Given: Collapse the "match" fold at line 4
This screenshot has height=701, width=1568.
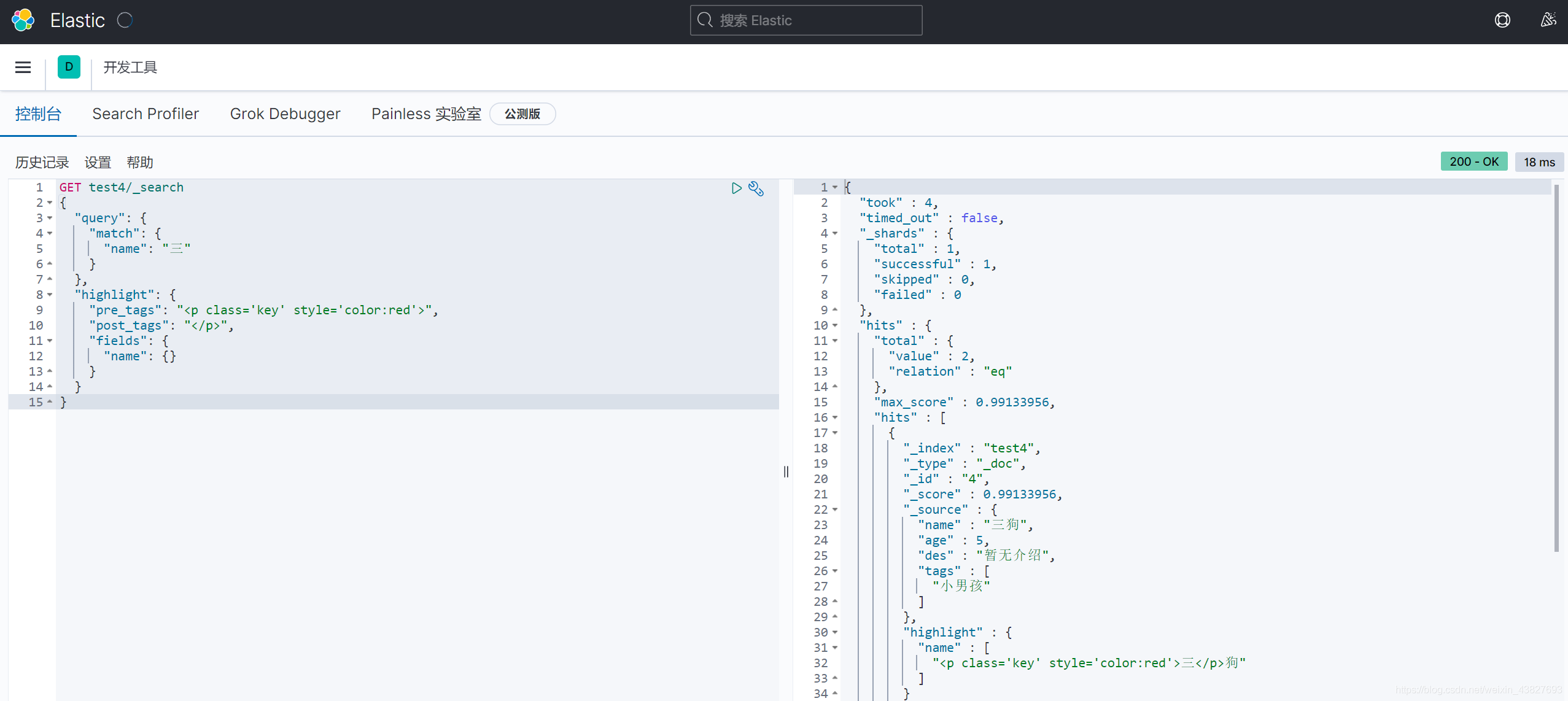Looking at the screenshot, I should click(50, 233).
